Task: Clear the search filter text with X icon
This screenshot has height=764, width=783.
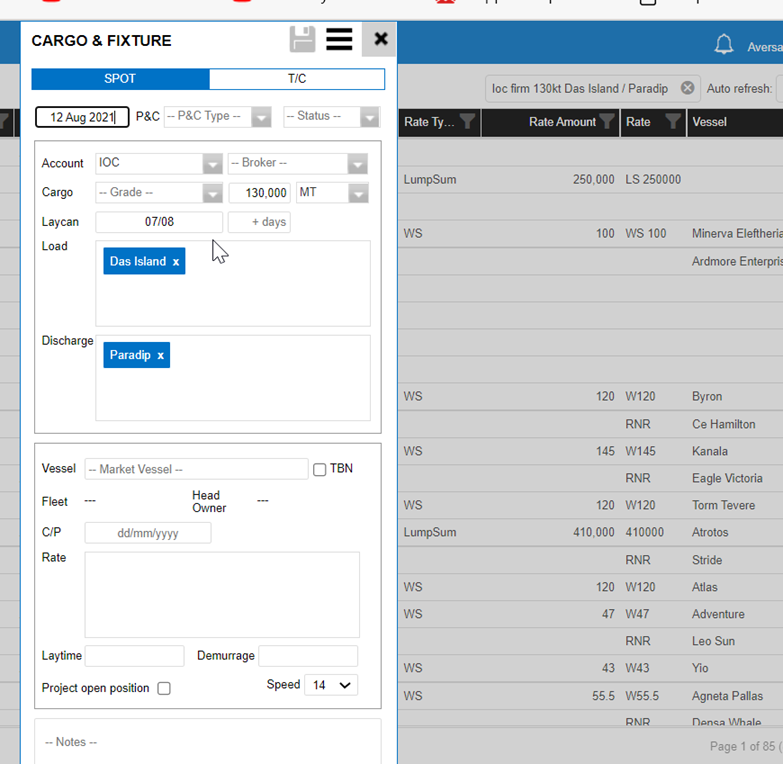Action: click(x=687, y=88)
